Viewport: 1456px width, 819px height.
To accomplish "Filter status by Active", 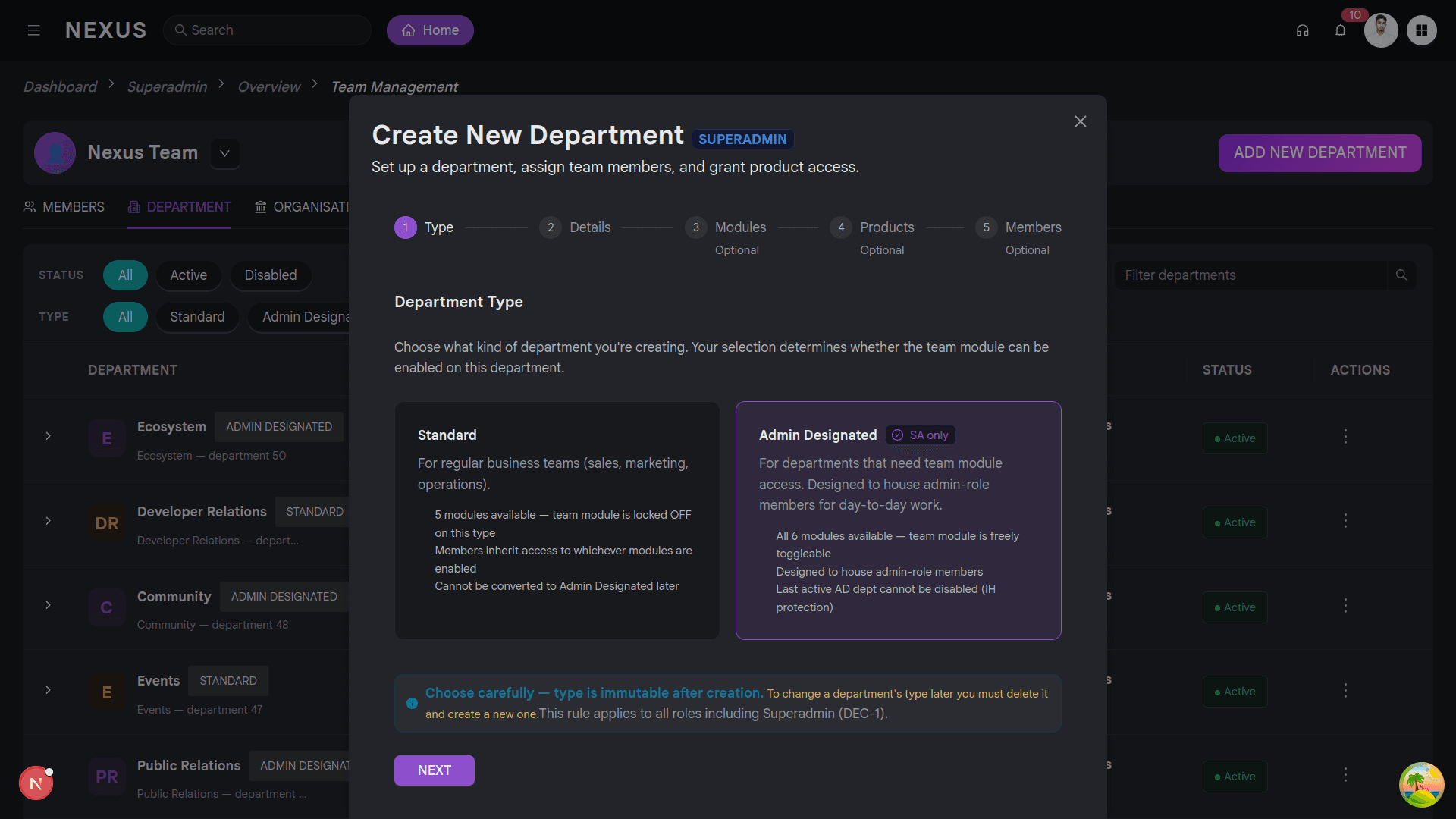I will [x=188, y=275].
